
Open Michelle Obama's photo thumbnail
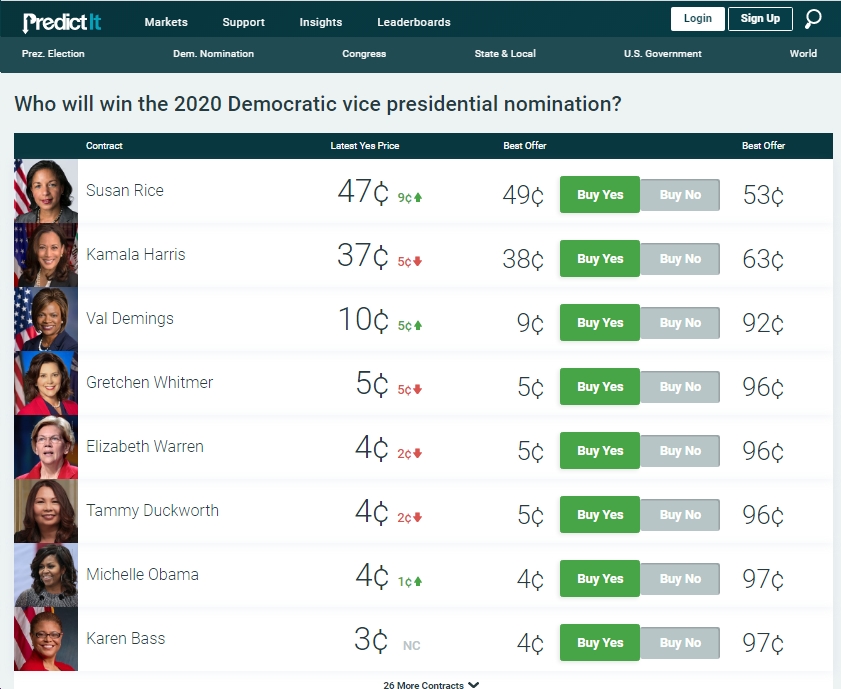46,575
